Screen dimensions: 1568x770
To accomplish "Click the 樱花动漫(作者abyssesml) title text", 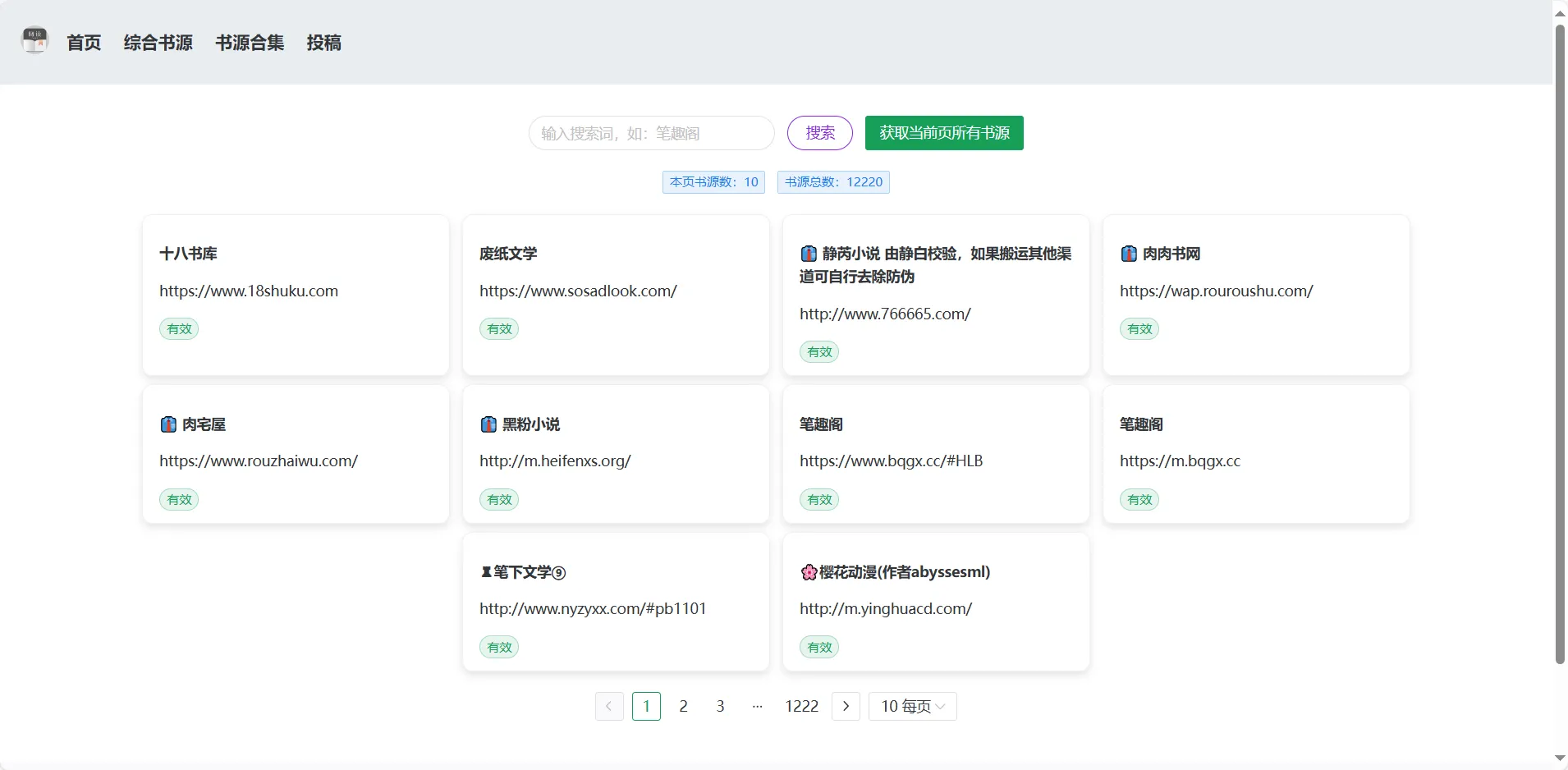I will [905, 572].
